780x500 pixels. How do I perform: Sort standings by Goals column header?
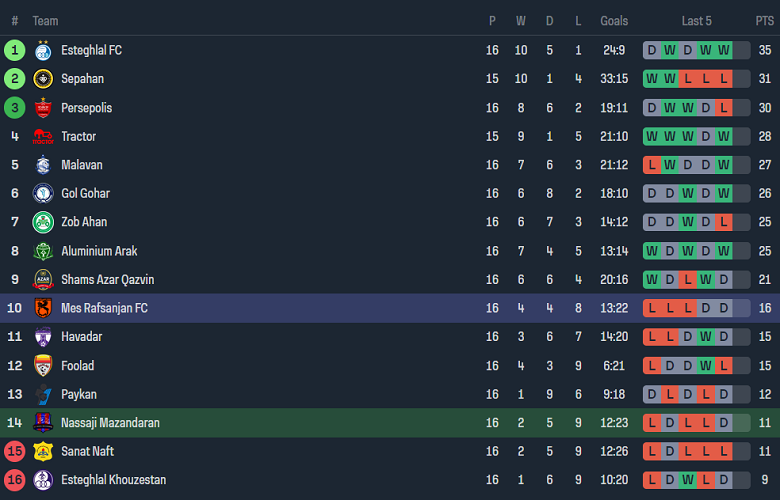pyautogui.click(x=614, y=21)
